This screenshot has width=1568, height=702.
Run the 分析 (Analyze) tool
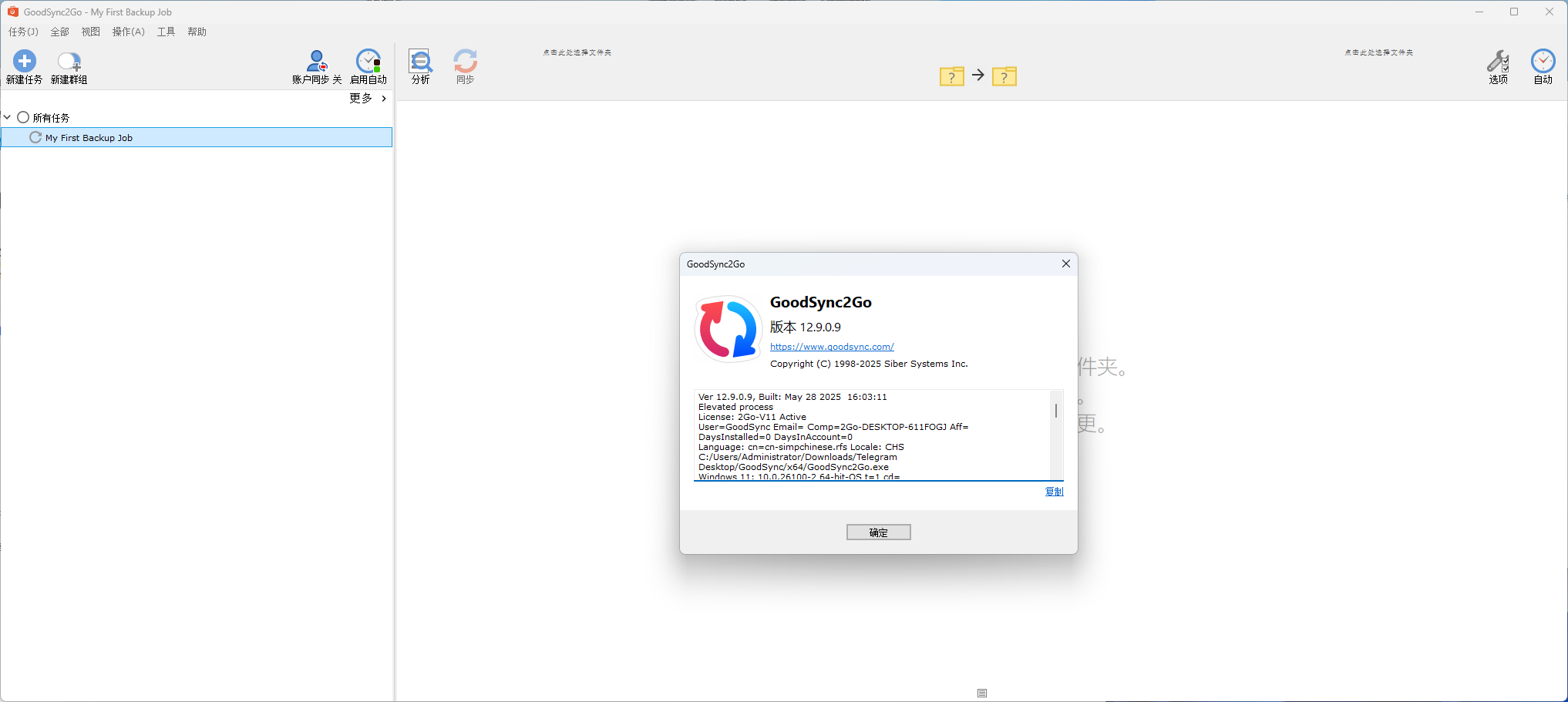point(420,66)
